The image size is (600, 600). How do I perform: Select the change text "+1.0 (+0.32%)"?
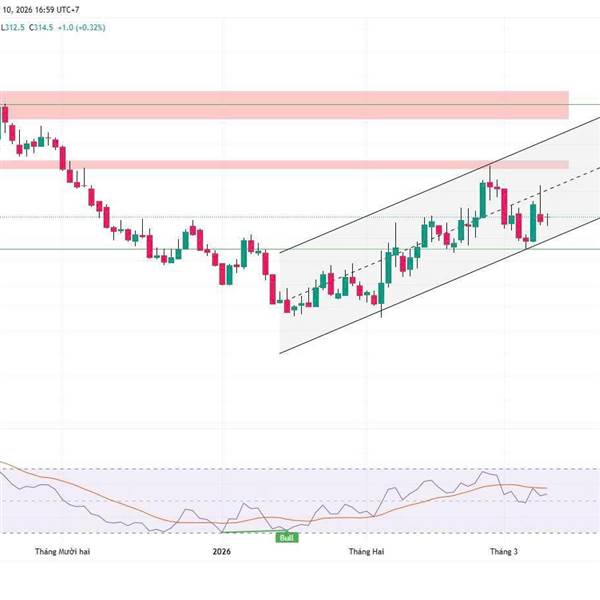pyautogui.click(x=82, y=28)
